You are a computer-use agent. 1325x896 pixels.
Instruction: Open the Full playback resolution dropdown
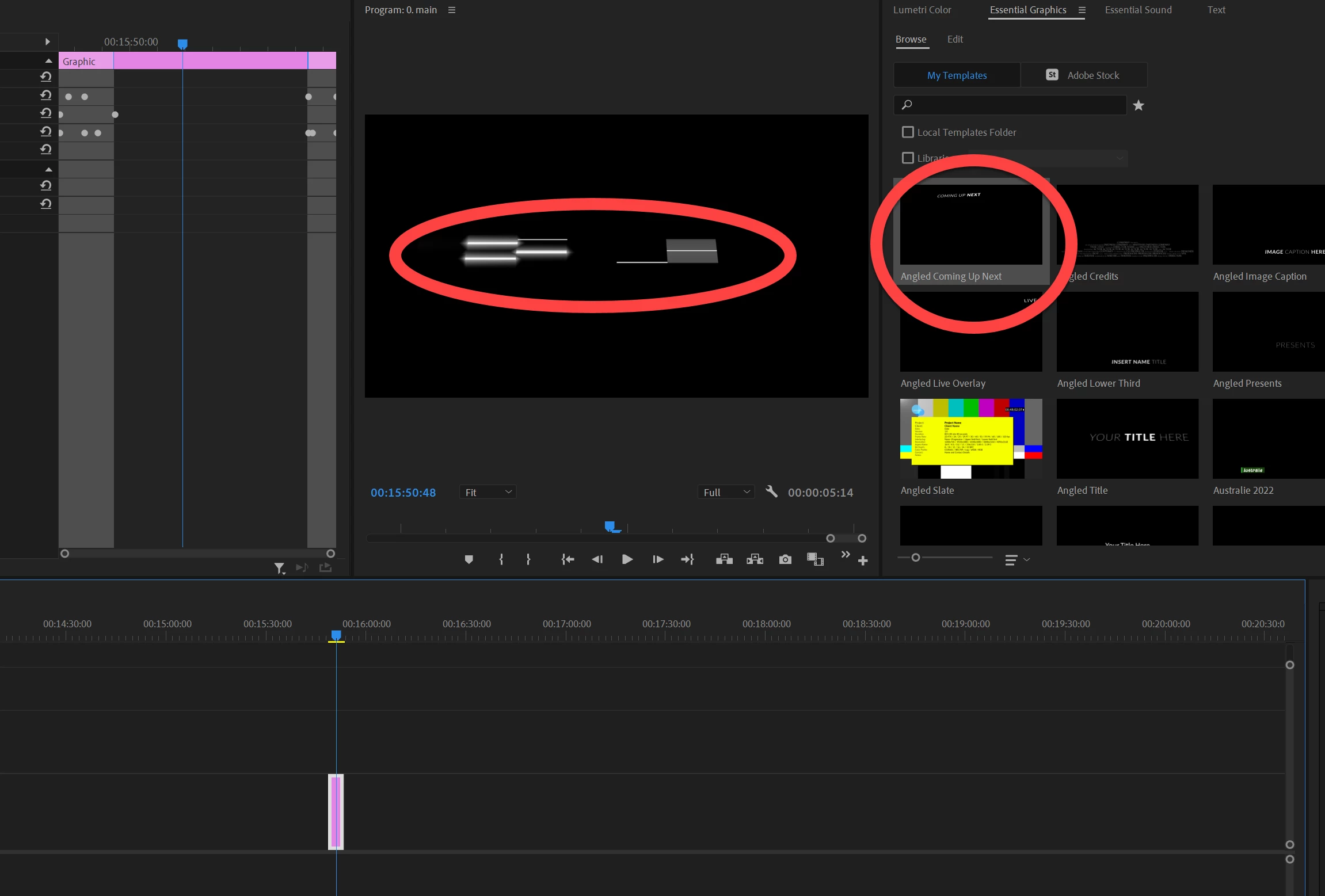(x=726, y=493)
